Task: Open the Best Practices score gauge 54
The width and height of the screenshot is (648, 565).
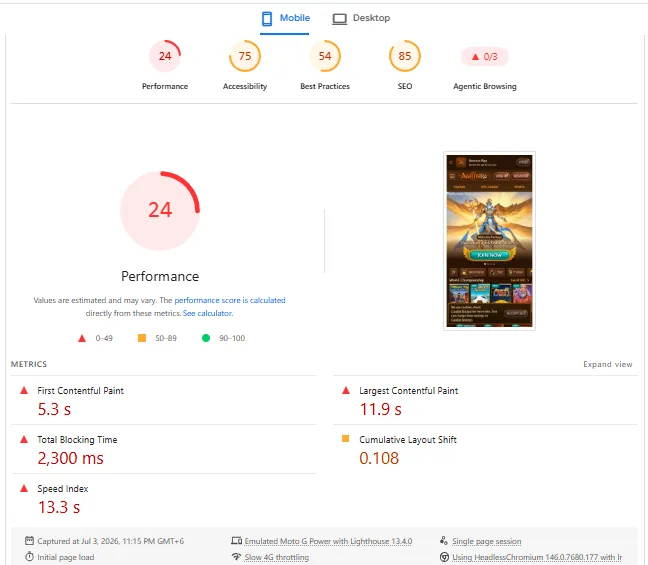Action: tap(325, 56)
